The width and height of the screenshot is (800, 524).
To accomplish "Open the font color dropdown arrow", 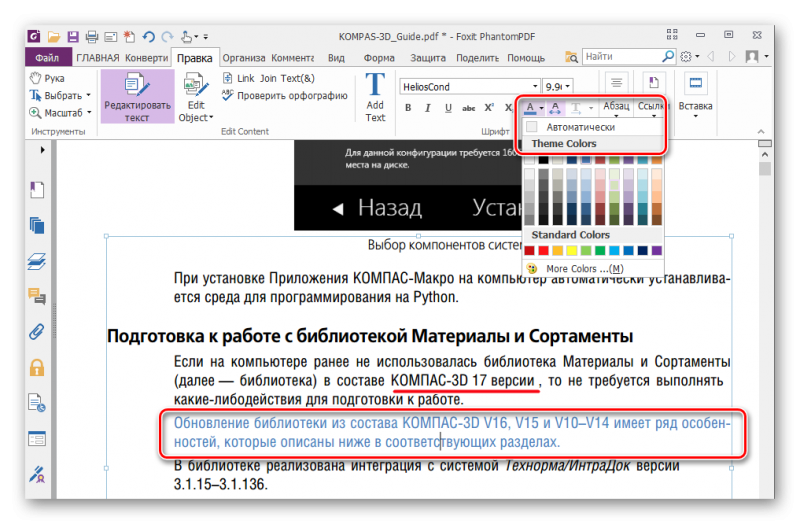I will (541, 108).
